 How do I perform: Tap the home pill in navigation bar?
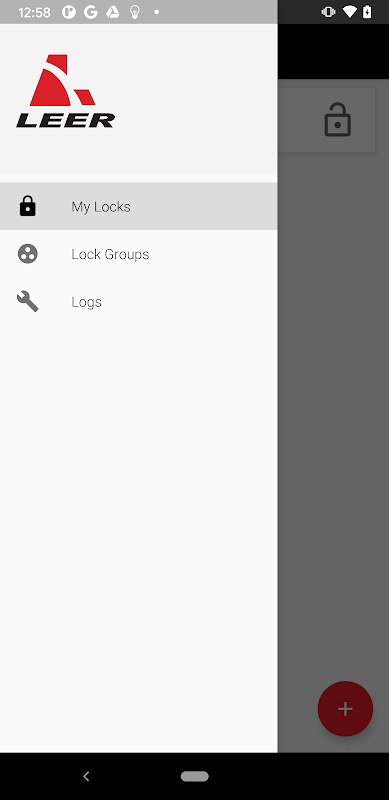click(x=194, y=776)
